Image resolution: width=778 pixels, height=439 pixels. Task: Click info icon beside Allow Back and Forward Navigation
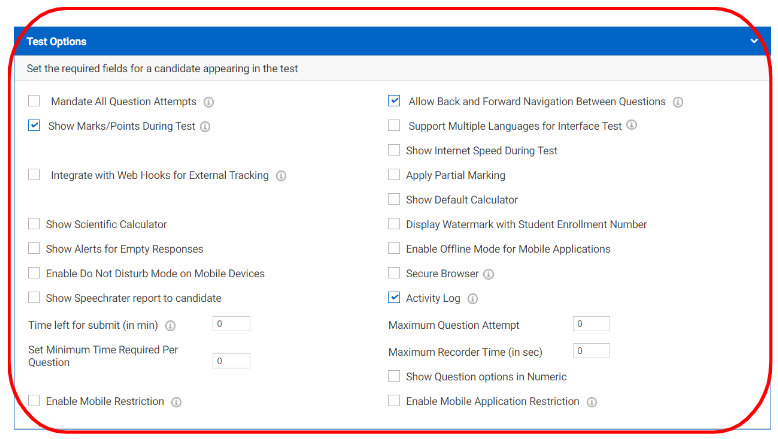pyautogui.click(x=678, y=102)
